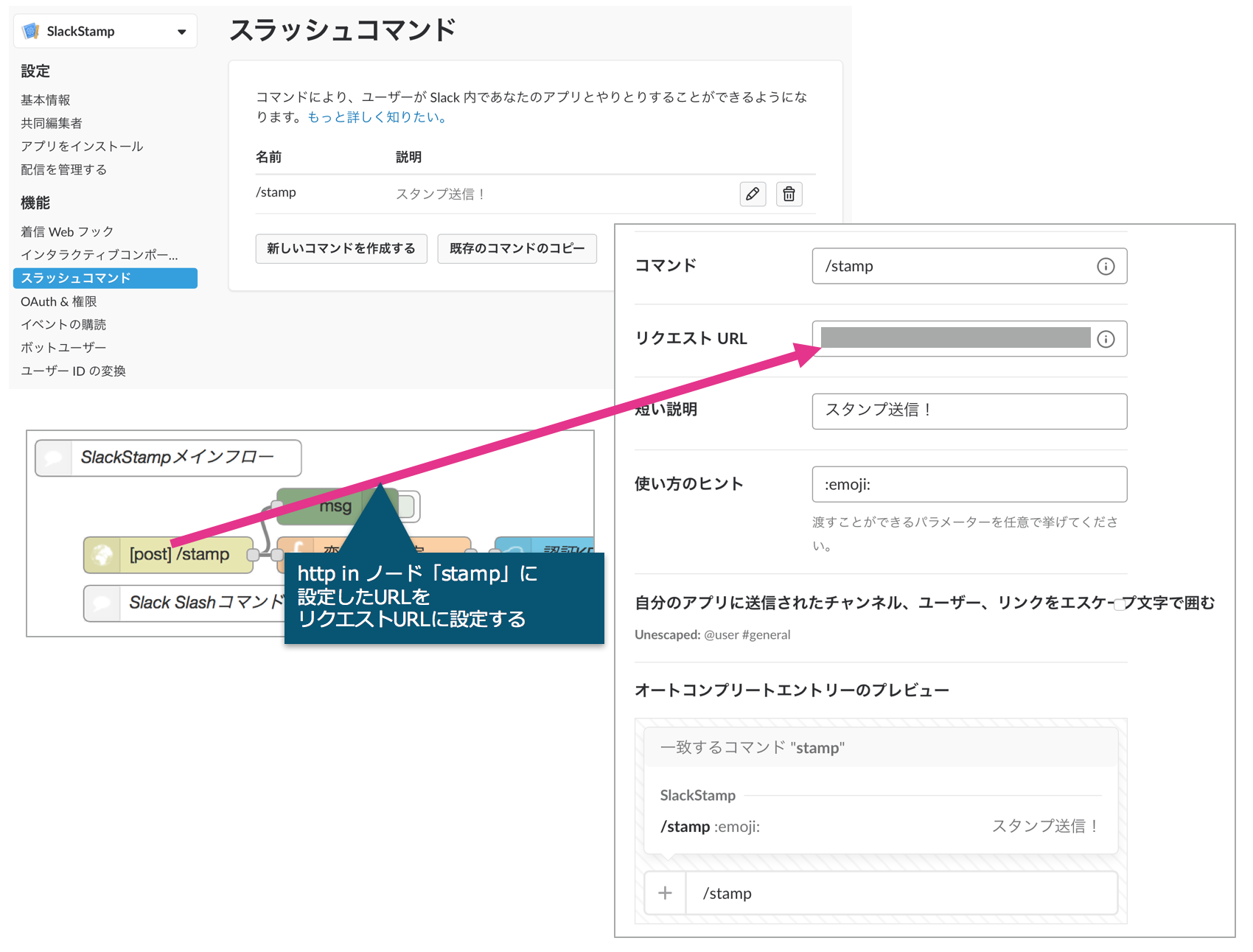Follow the もっと詳しく知りたい link
1253x952 pixels.
point(377,117)
